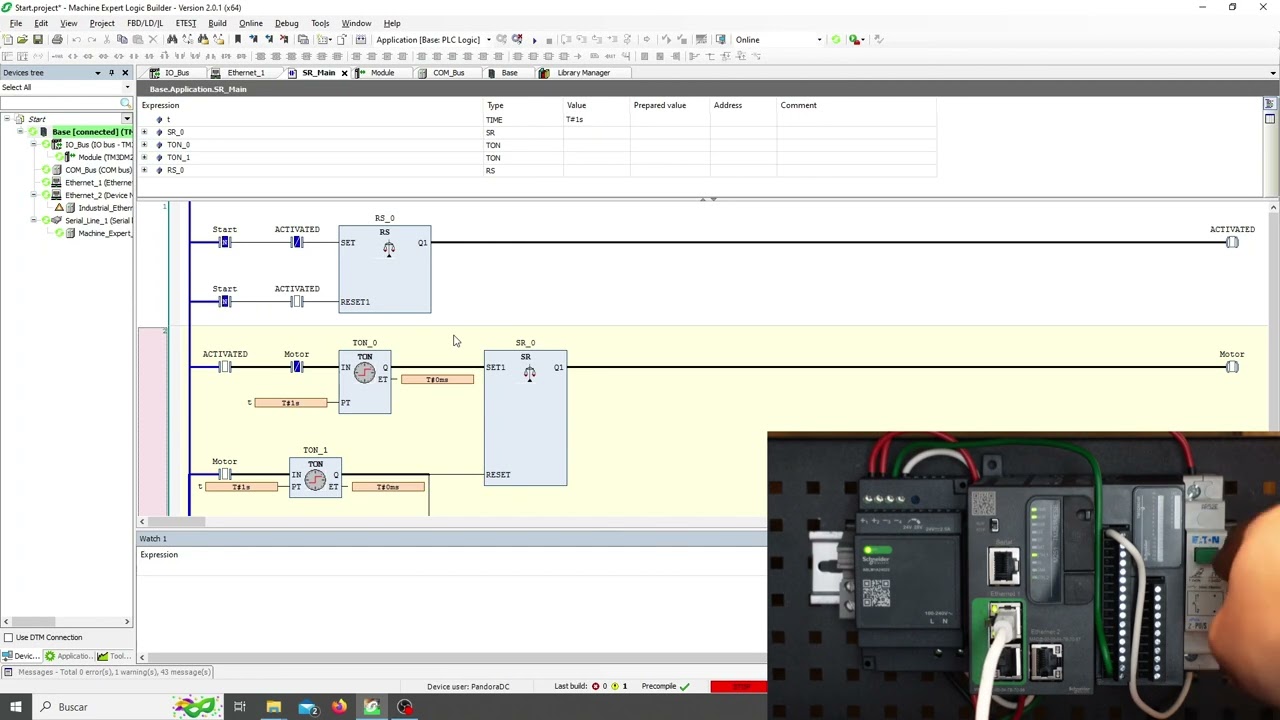This screenshot has width=1280, height=720.
Task: Click the New file toolbar icon
Action: pos(8,39)
